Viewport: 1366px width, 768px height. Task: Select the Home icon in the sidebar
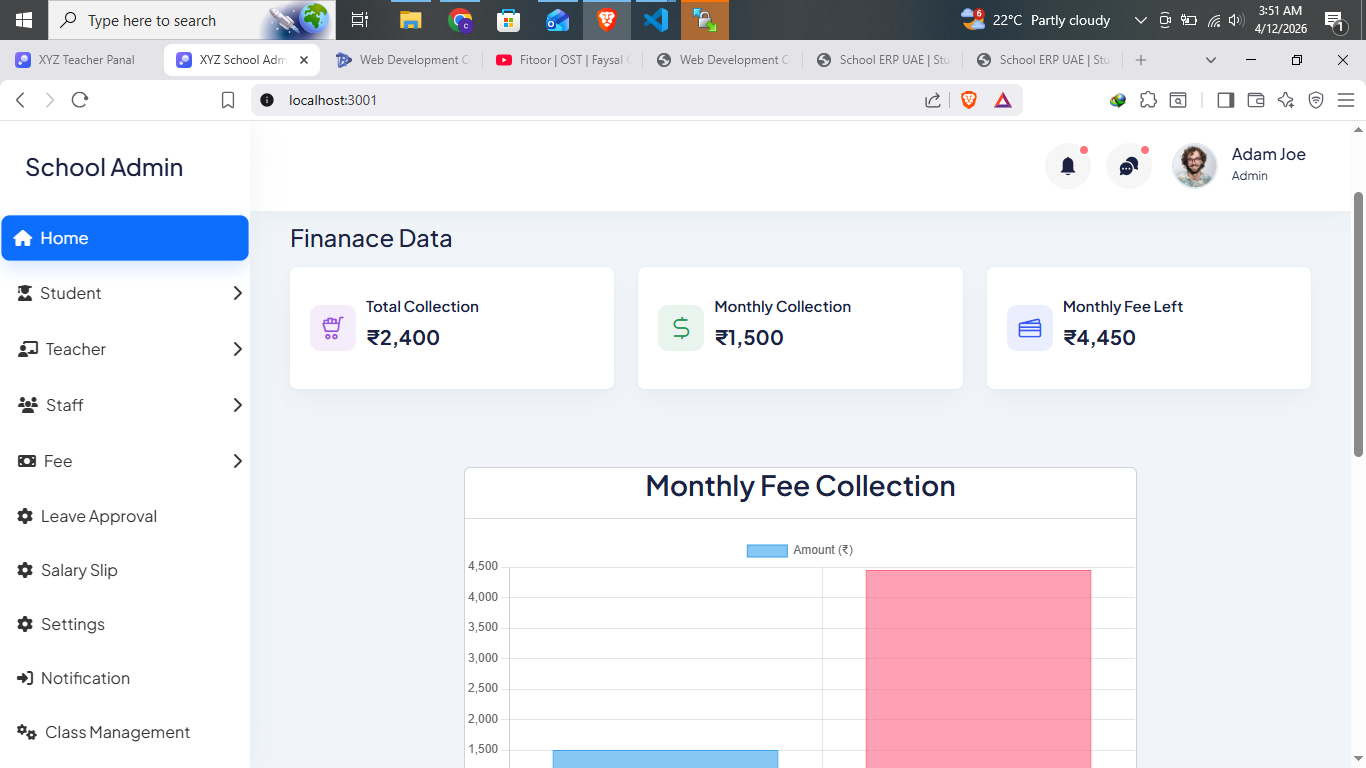tap(22, 238)
